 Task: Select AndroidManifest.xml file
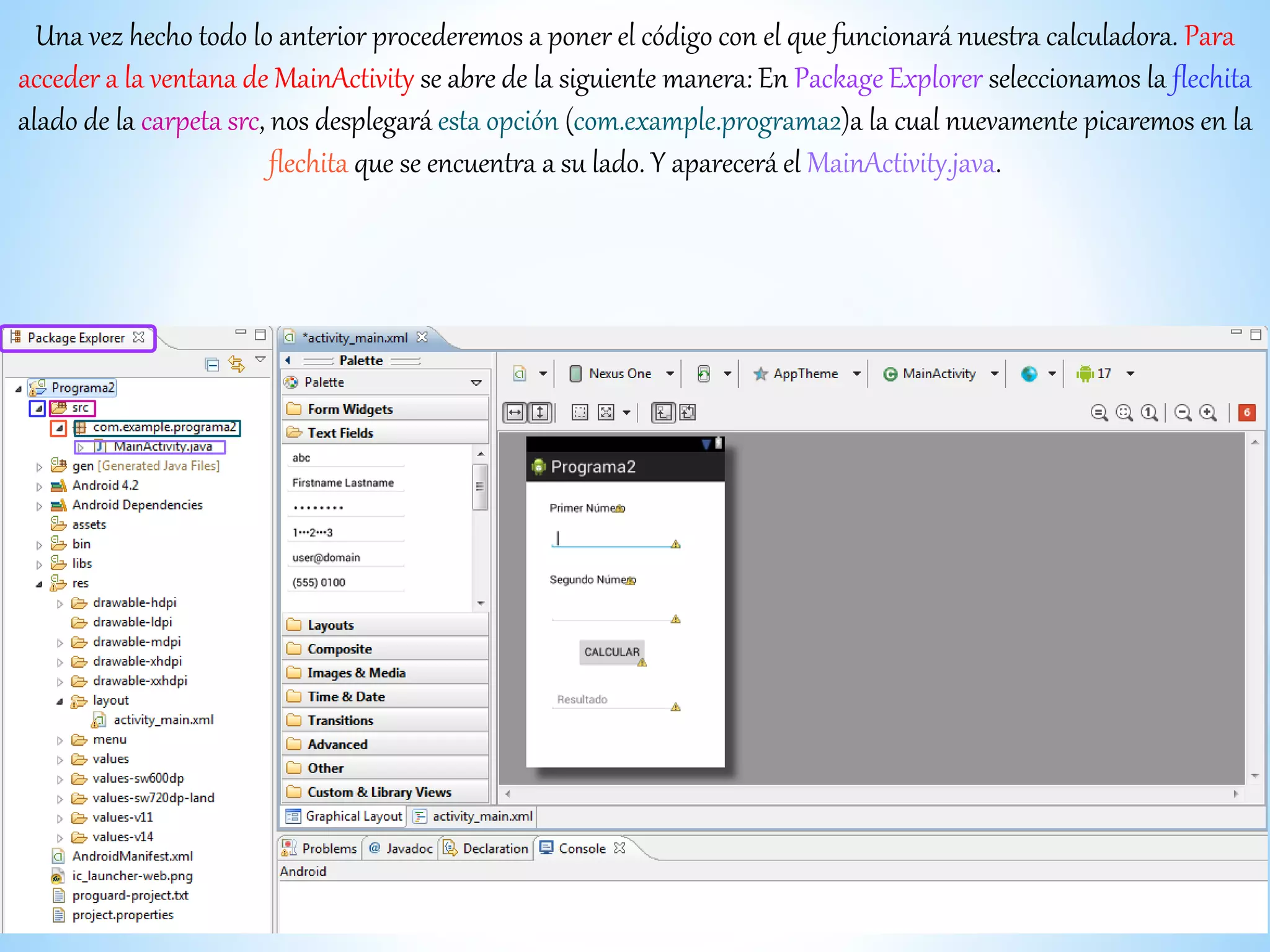click(132, 857)
